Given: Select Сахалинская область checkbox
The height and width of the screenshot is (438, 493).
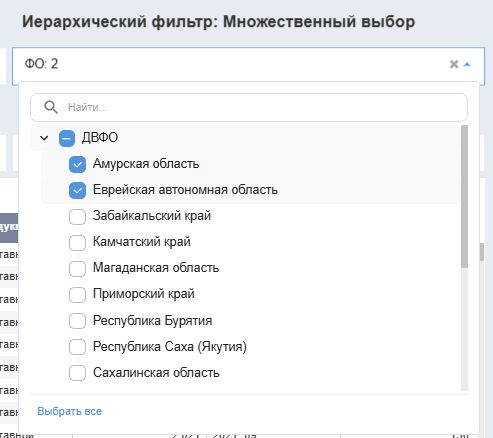Looking at the screenshot, I should (77, 373).
